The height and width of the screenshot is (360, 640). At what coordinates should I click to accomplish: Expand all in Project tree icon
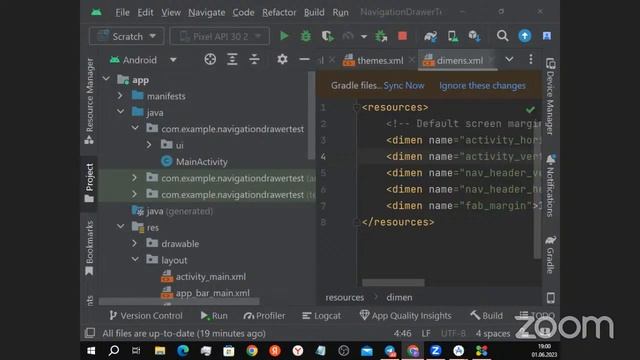232,60
